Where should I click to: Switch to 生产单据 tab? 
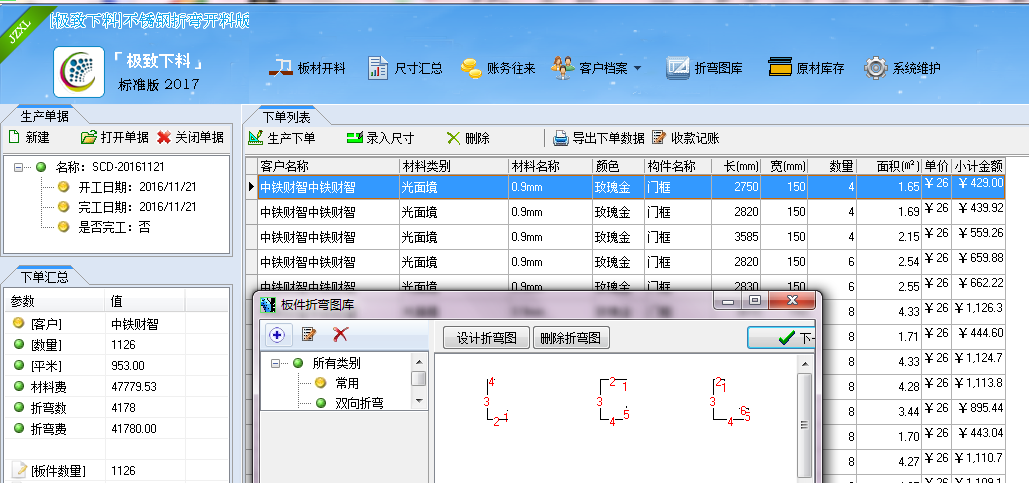(x=45, y=116)
